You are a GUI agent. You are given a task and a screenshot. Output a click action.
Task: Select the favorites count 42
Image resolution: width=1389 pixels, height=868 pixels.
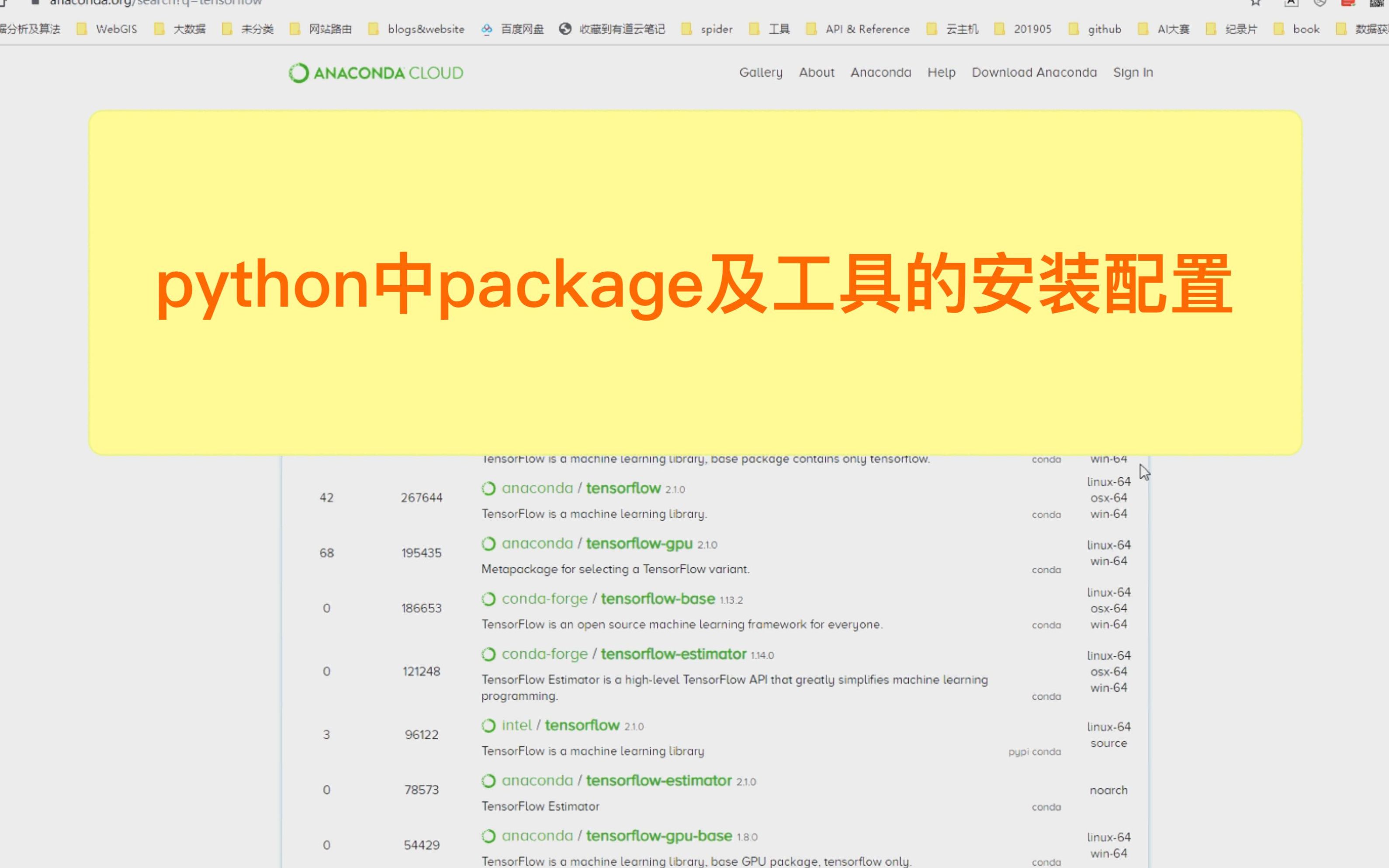click(x=327, y=498)
